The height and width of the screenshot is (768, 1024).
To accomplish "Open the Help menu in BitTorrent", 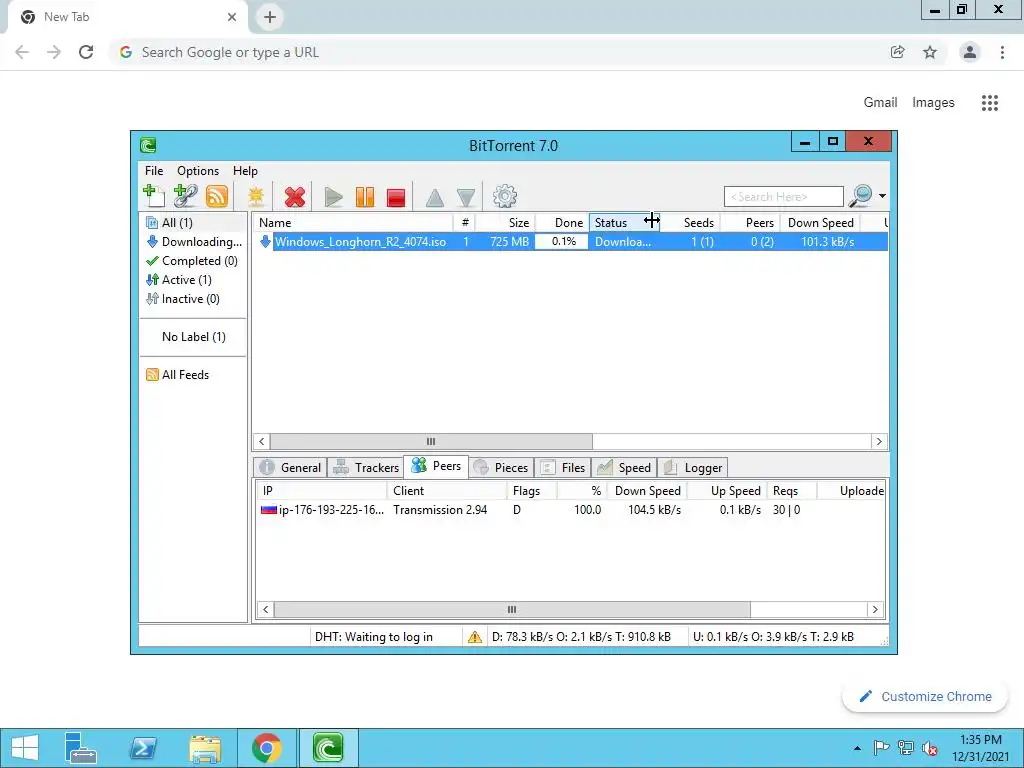I will point(245,170).
